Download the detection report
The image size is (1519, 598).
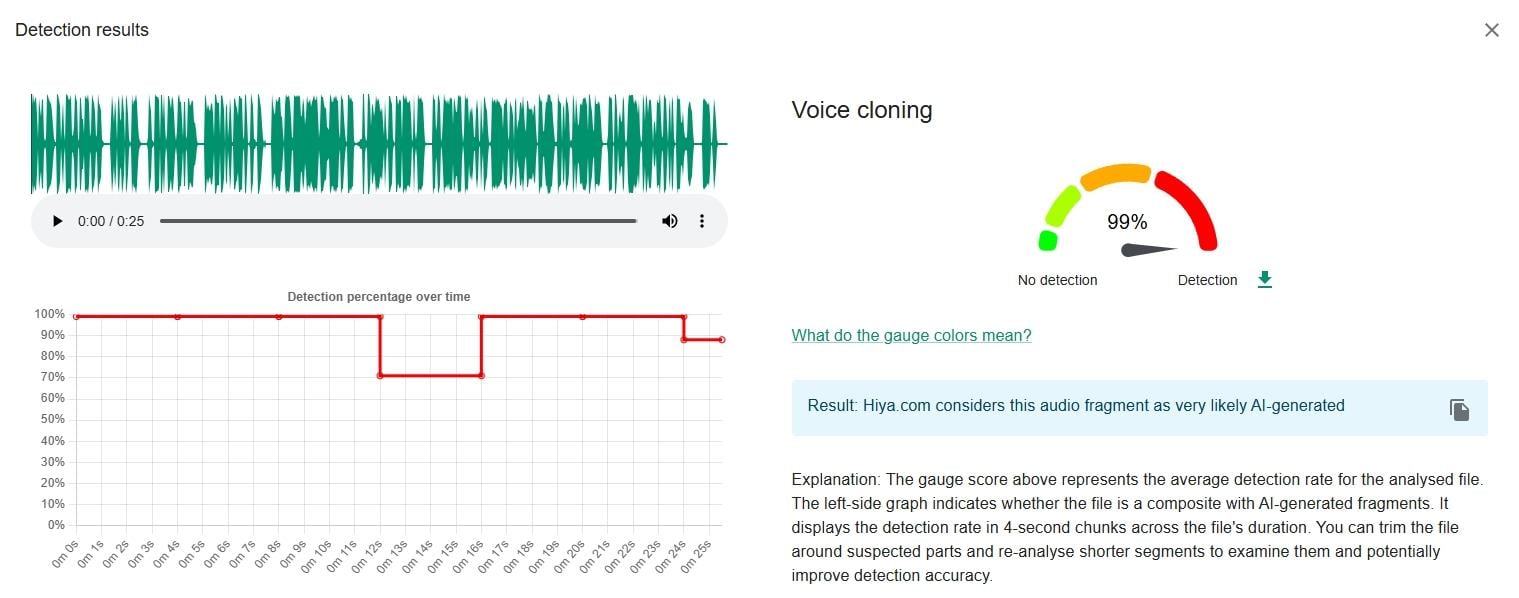(1264, 280)
